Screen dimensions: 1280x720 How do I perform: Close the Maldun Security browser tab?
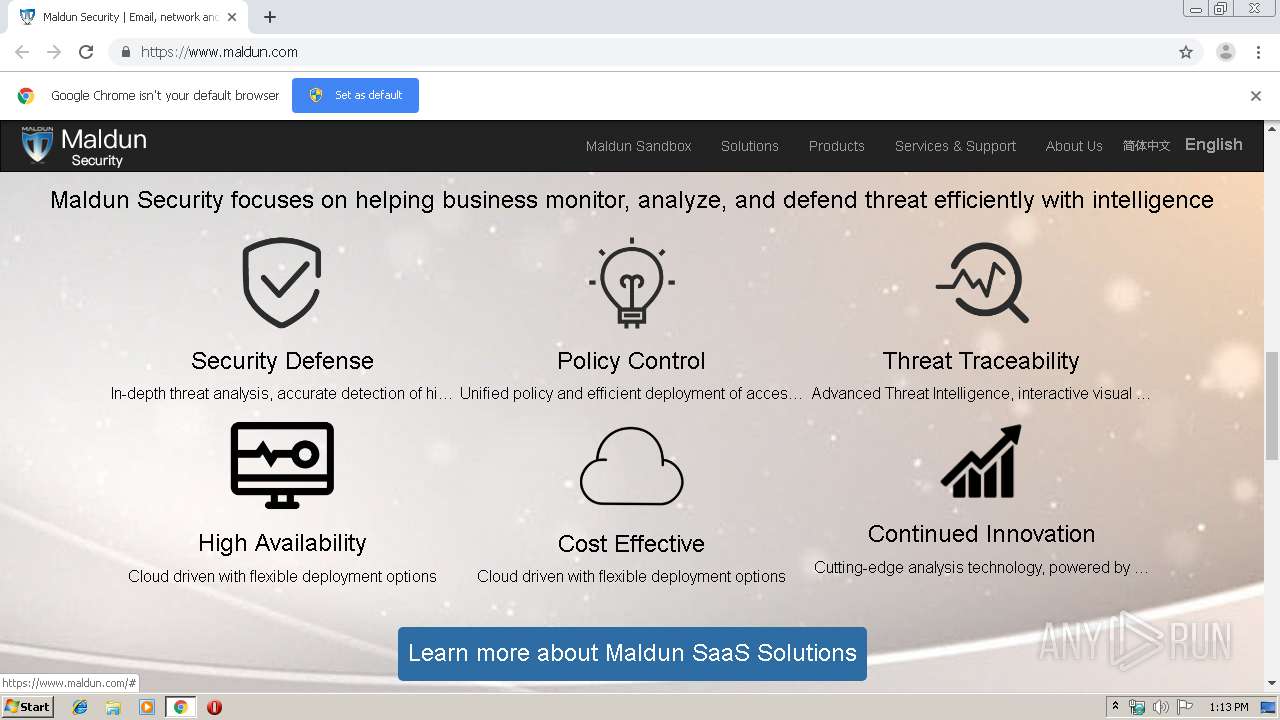pos(232,17)
